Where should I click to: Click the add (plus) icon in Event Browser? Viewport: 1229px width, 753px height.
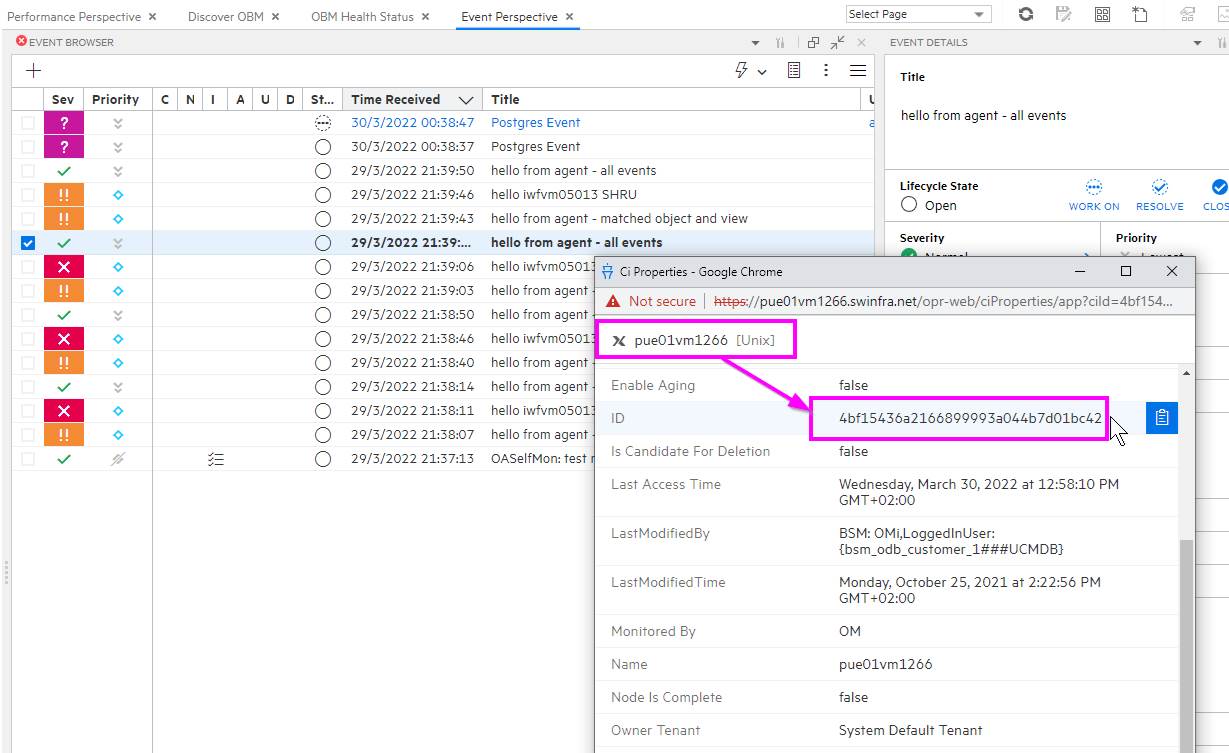(x=33, y=70)
